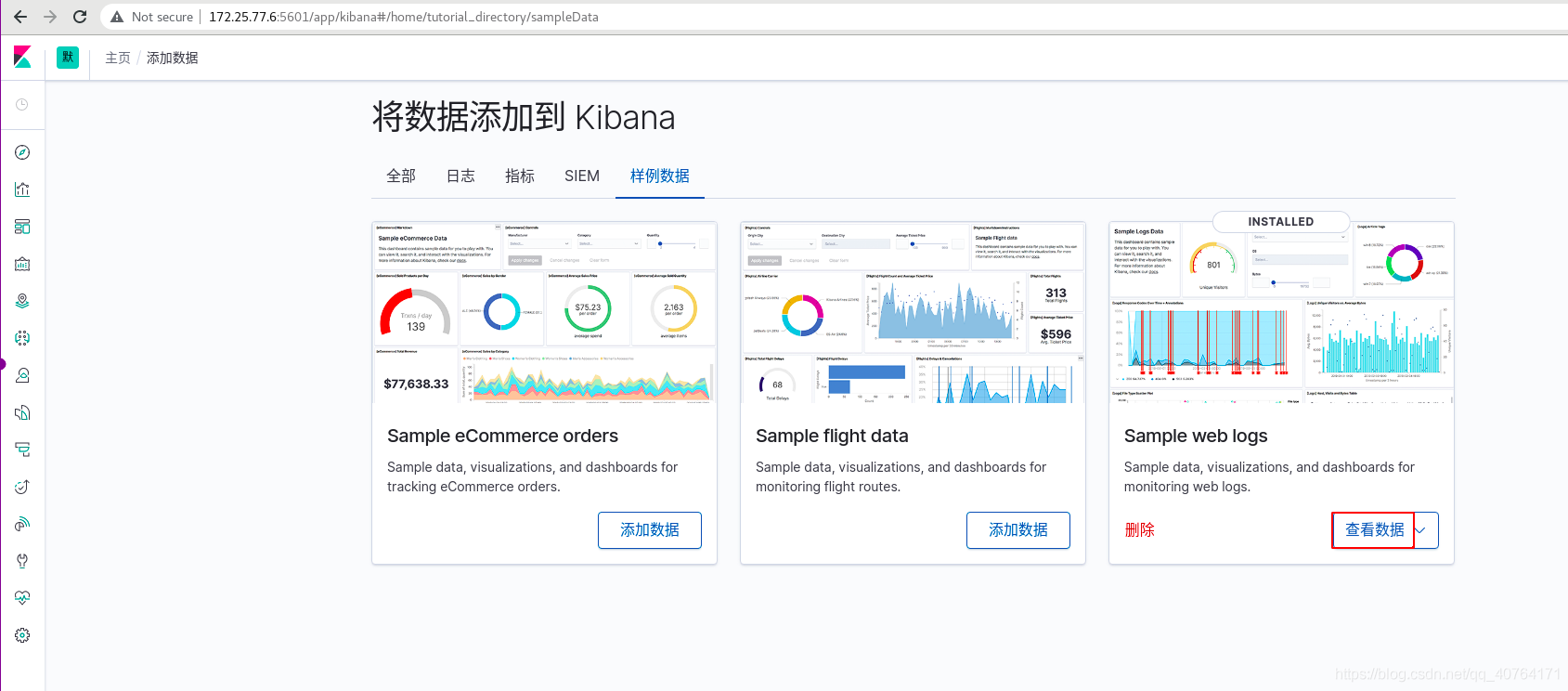The image size is (1568, 691).
Task: Click the Sample flight data title
Action: pyautogui.click(x=832, y=436)
